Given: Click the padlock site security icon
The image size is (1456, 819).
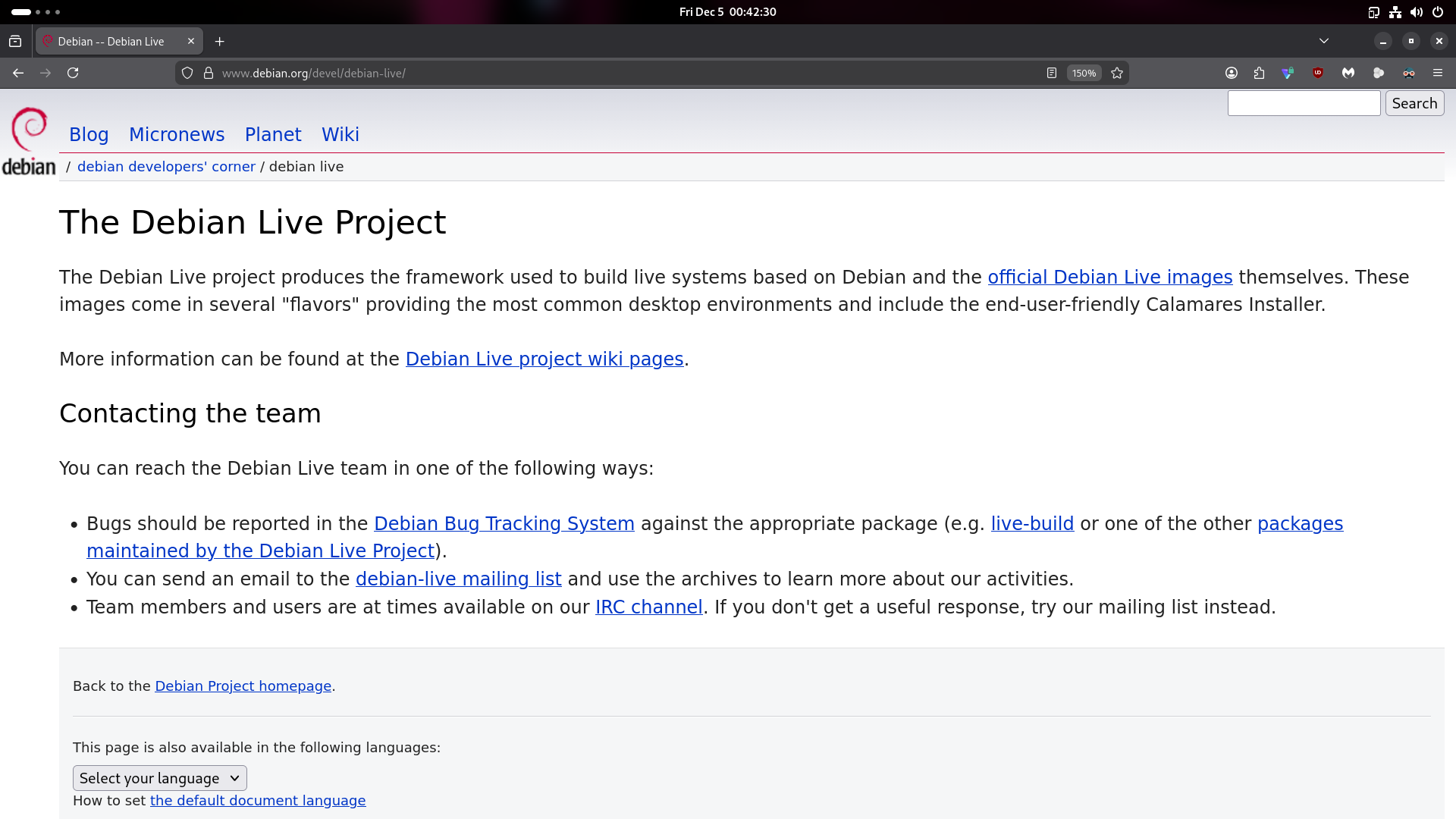Looking at the screenshot, I should click(208, 73).
